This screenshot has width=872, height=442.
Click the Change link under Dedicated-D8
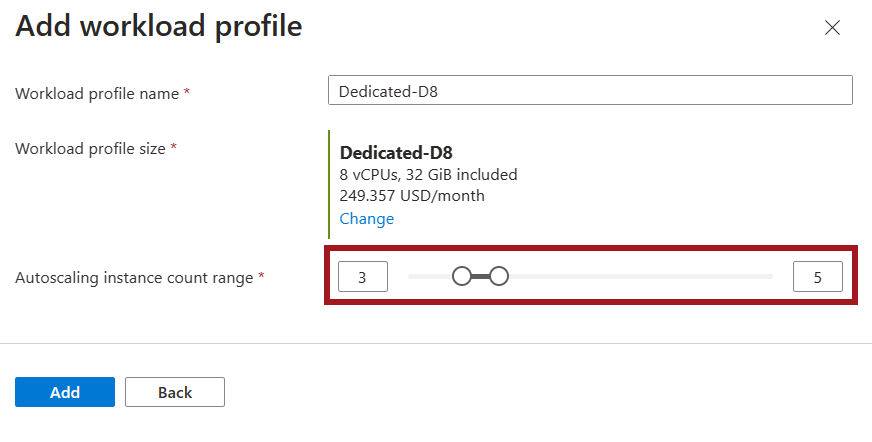click(367, 218)
